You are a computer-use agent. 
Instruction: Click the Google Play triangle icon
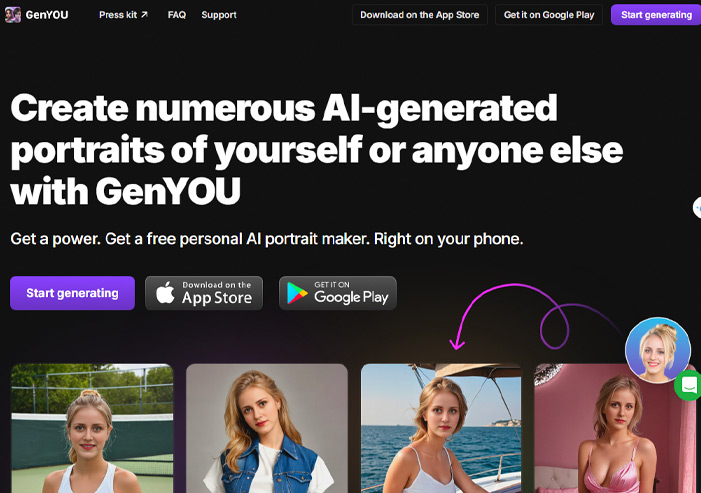click(x=297, y=293)
